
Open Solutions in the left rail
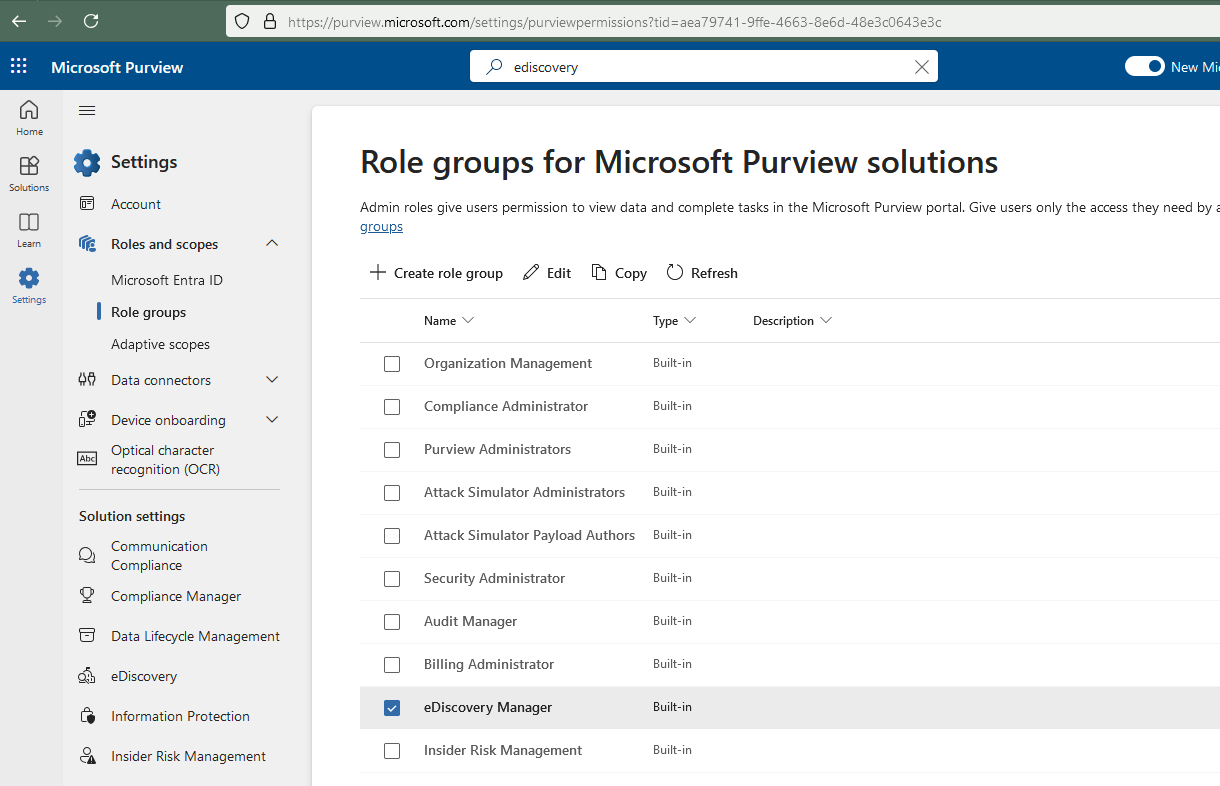29,173
